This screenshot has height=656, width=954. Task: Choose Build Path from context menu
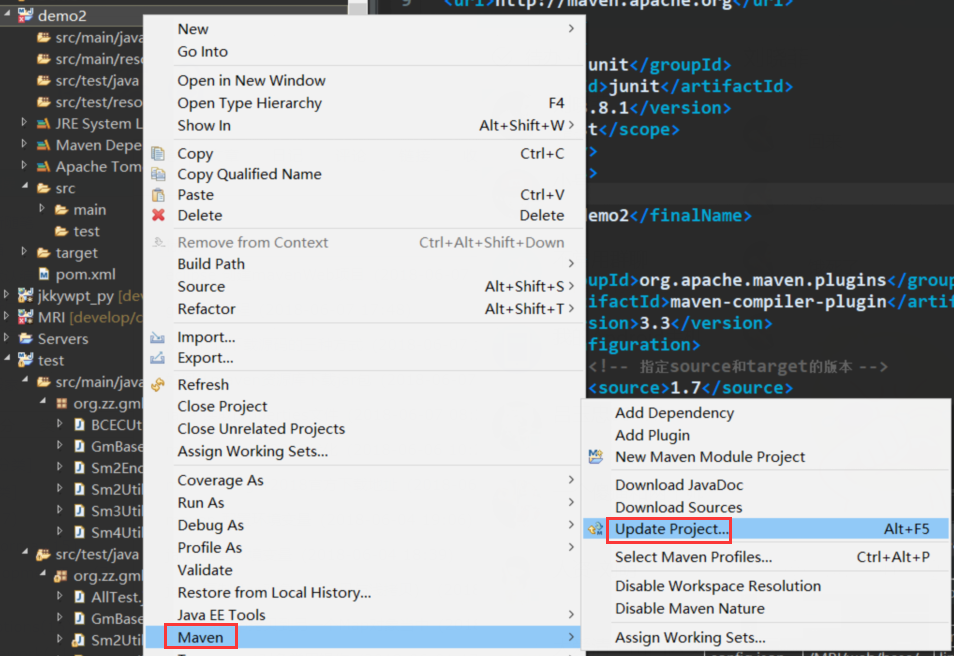[x=211, y=264]
